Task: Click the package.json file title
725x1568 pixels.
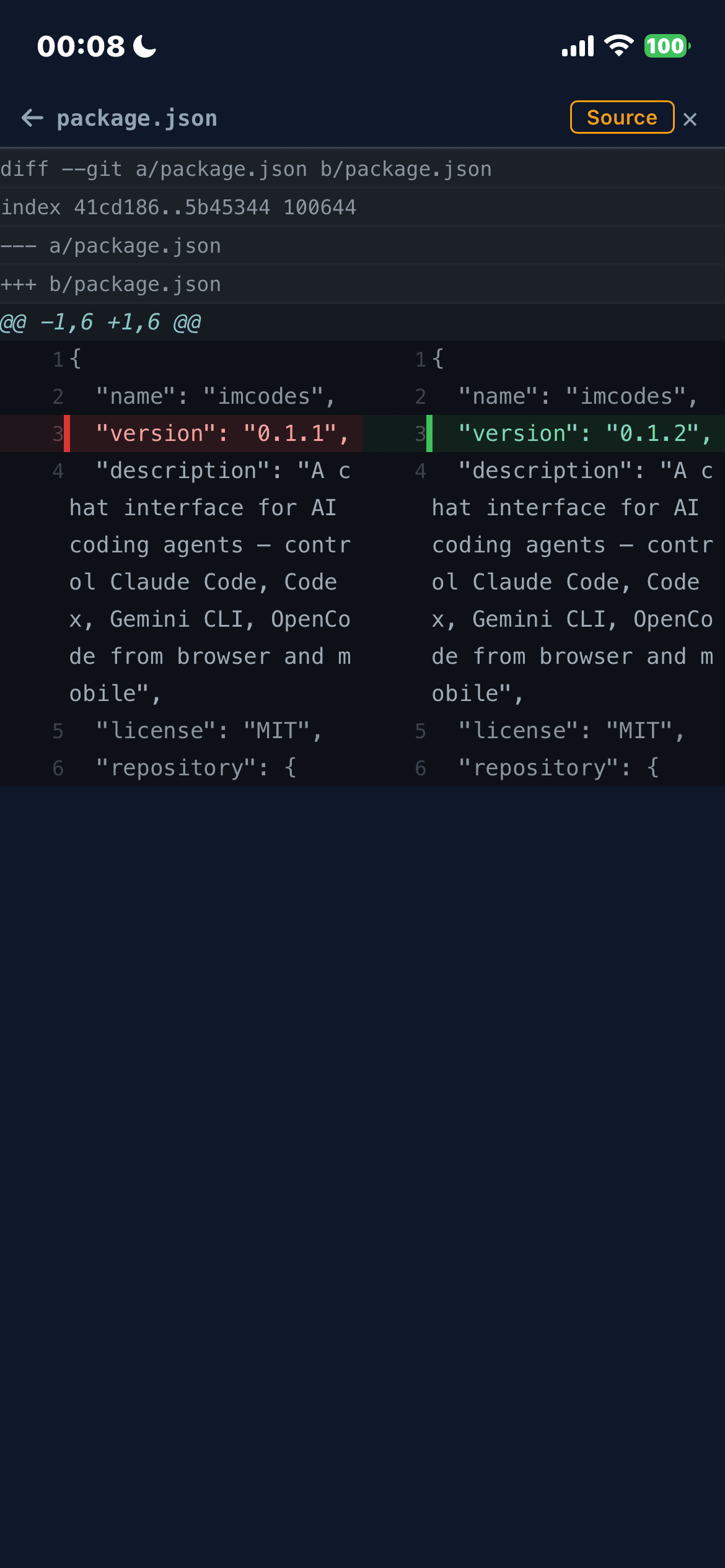Action: tap(137, 118)
